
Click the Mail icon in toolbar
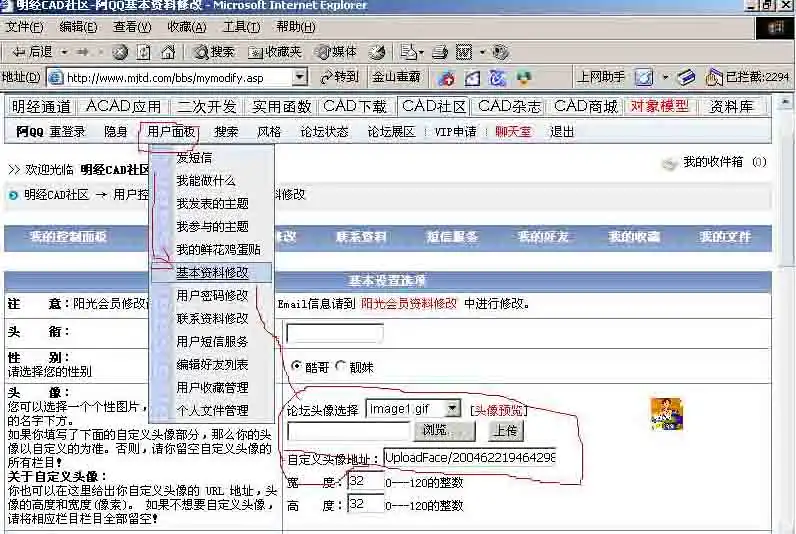tap(408, 52)
